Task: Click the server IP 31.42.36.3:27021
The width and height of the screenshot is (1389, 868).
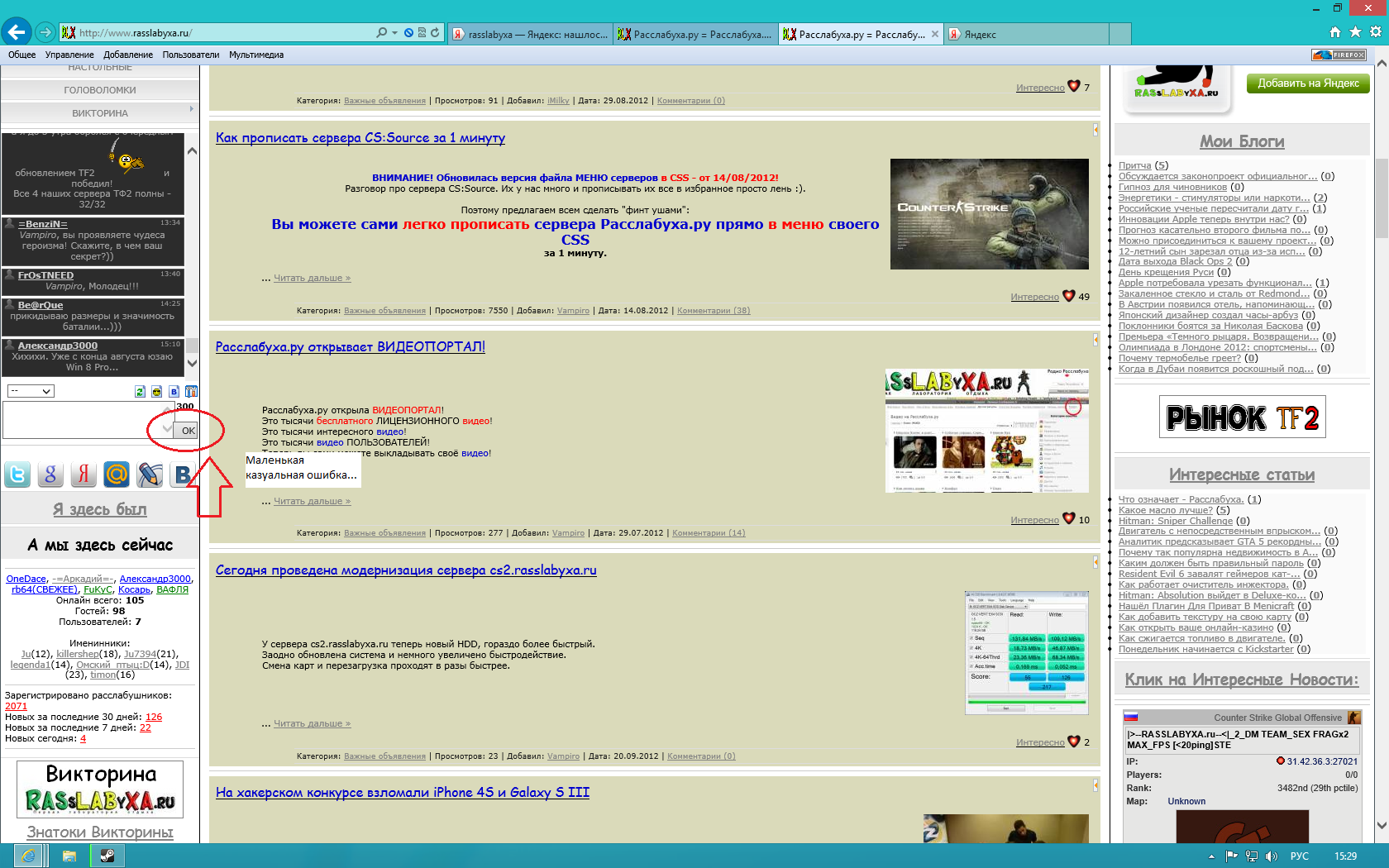Action: [x=1322, y=761]
